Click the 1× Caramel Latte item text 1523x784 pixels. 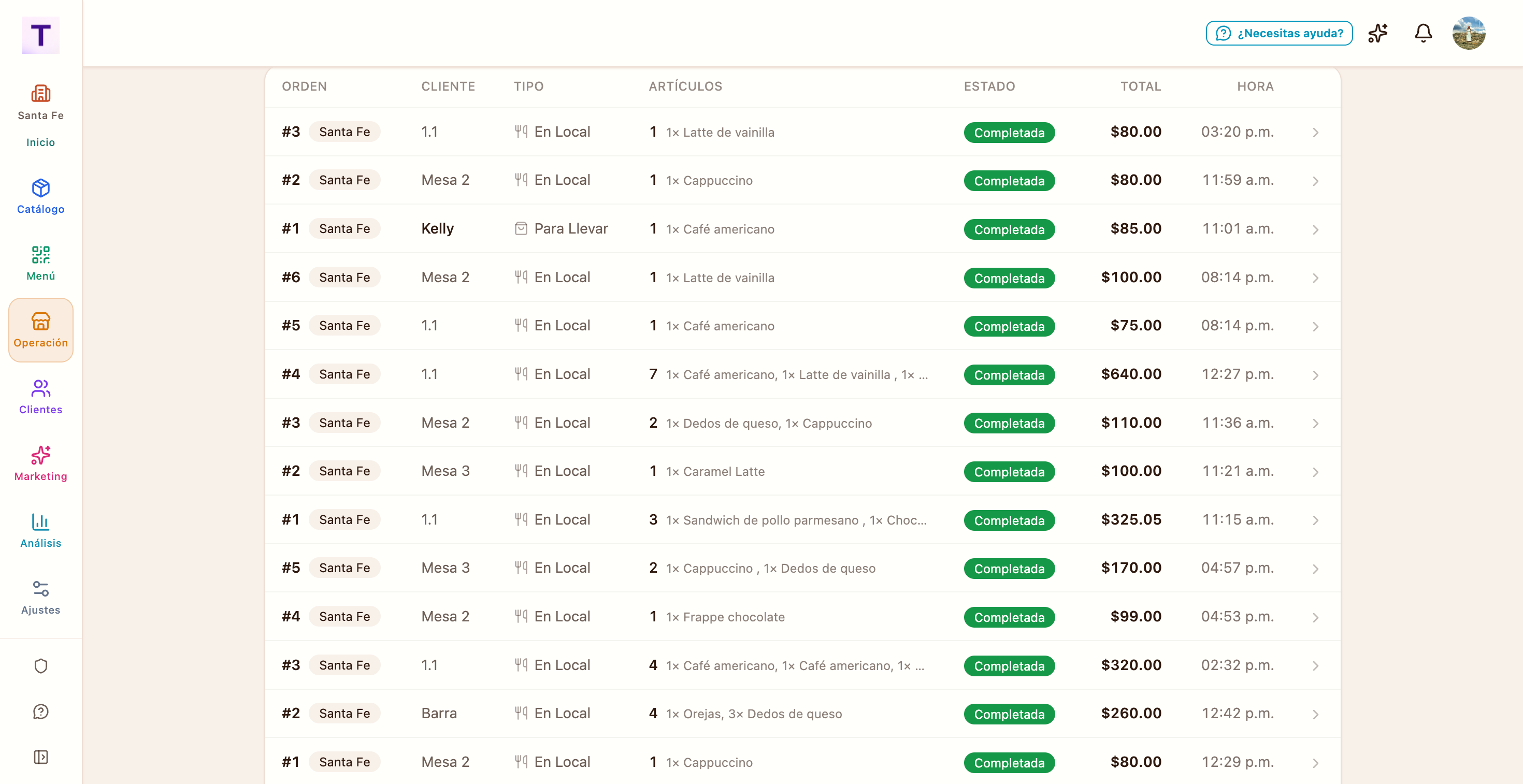click(x=715, y=471)
